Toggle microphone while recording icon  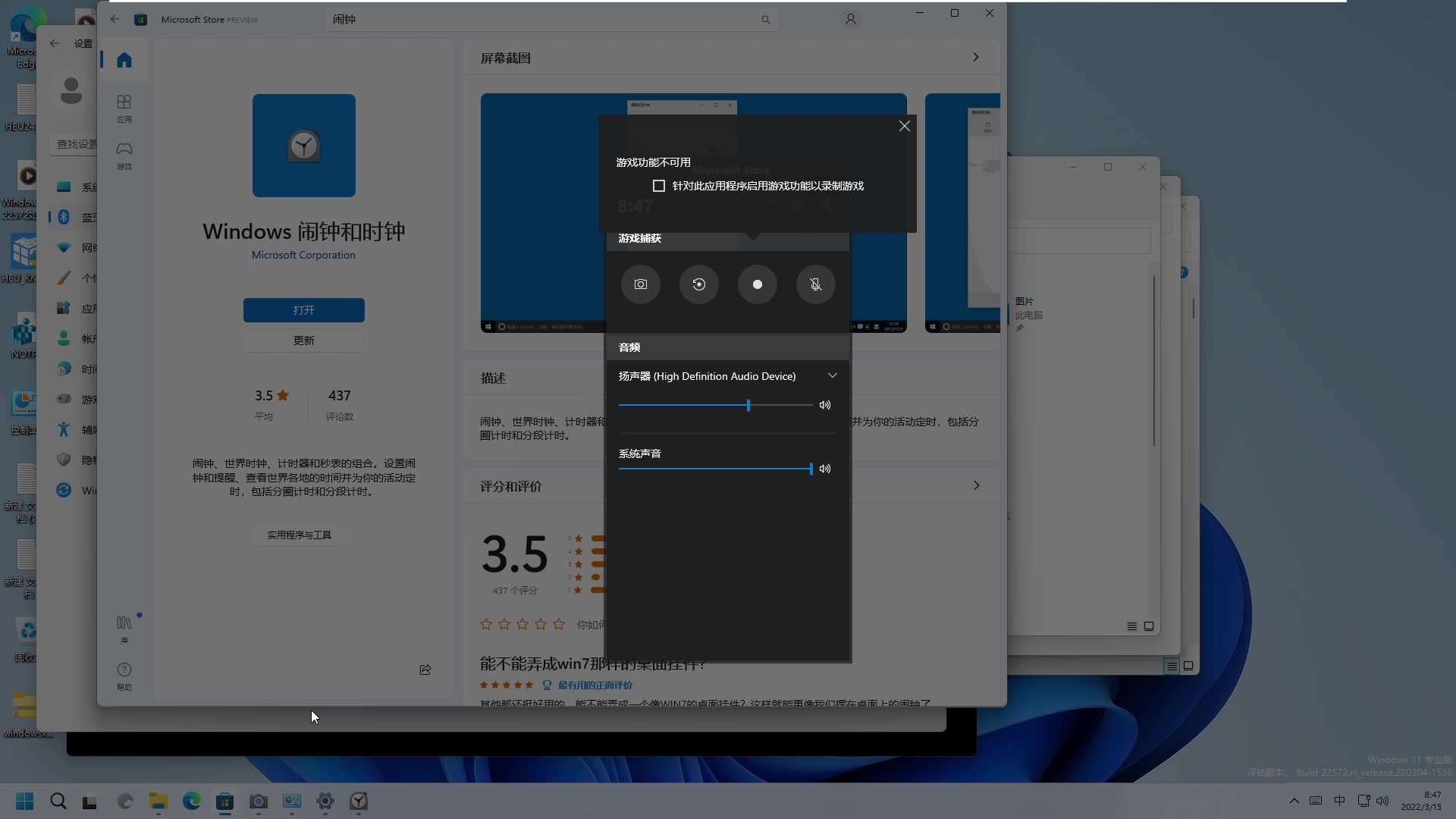(815, 284)
